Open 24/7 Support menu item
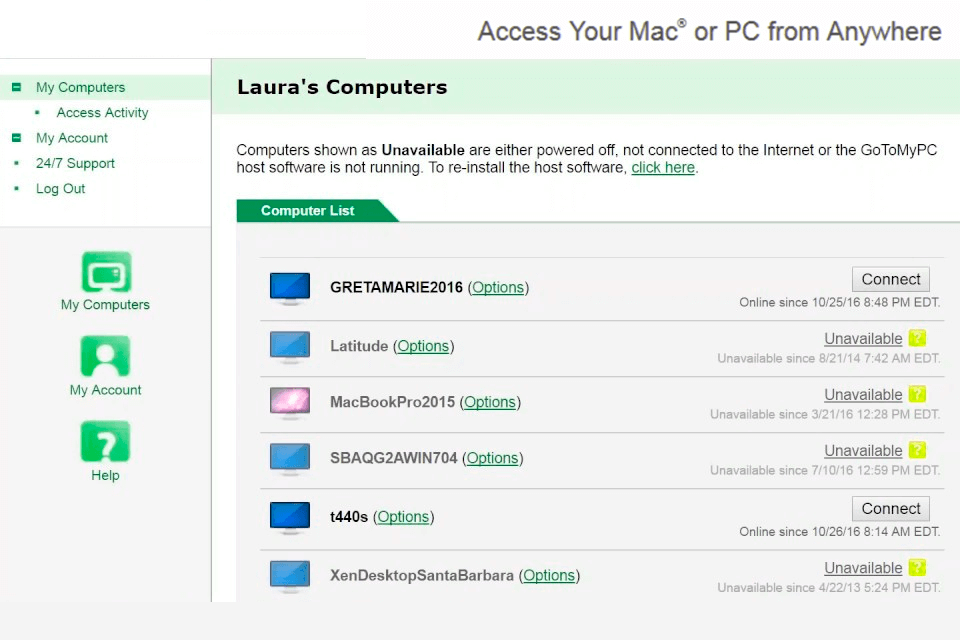Viewport: 960px width, 640px height. click(75, 164)
